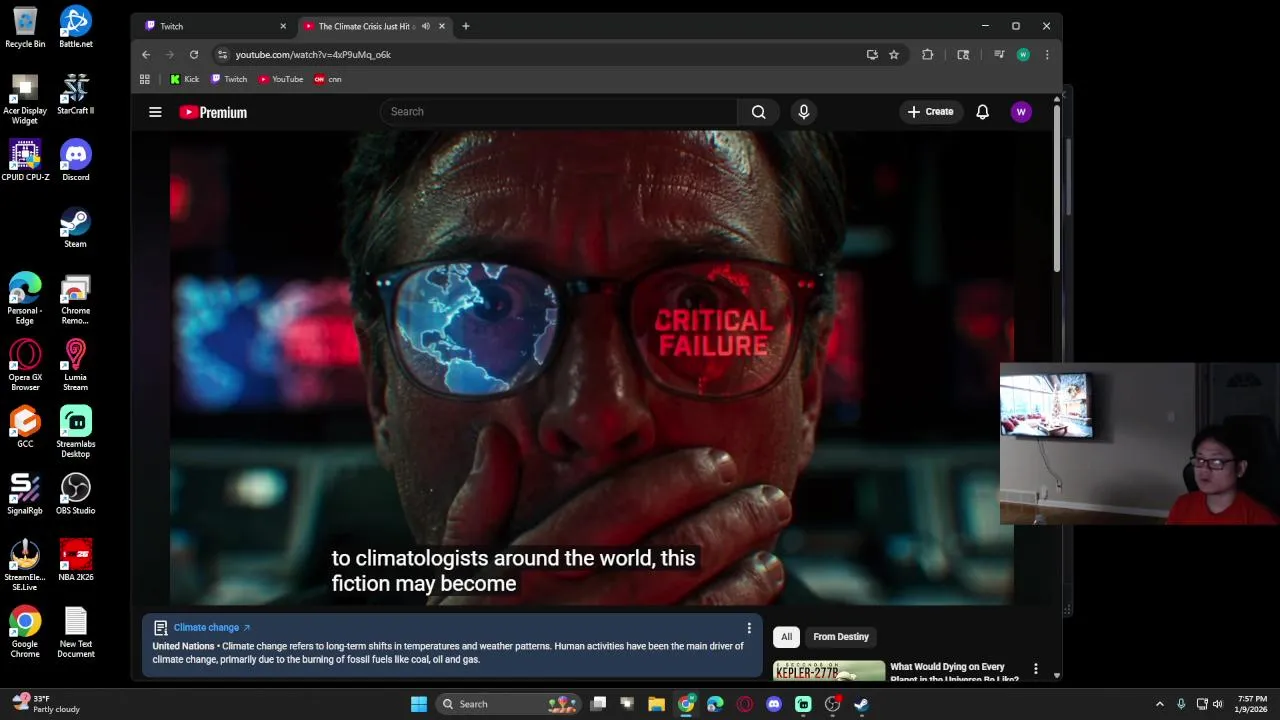Go to the YouTube Premium home logo

213,112
